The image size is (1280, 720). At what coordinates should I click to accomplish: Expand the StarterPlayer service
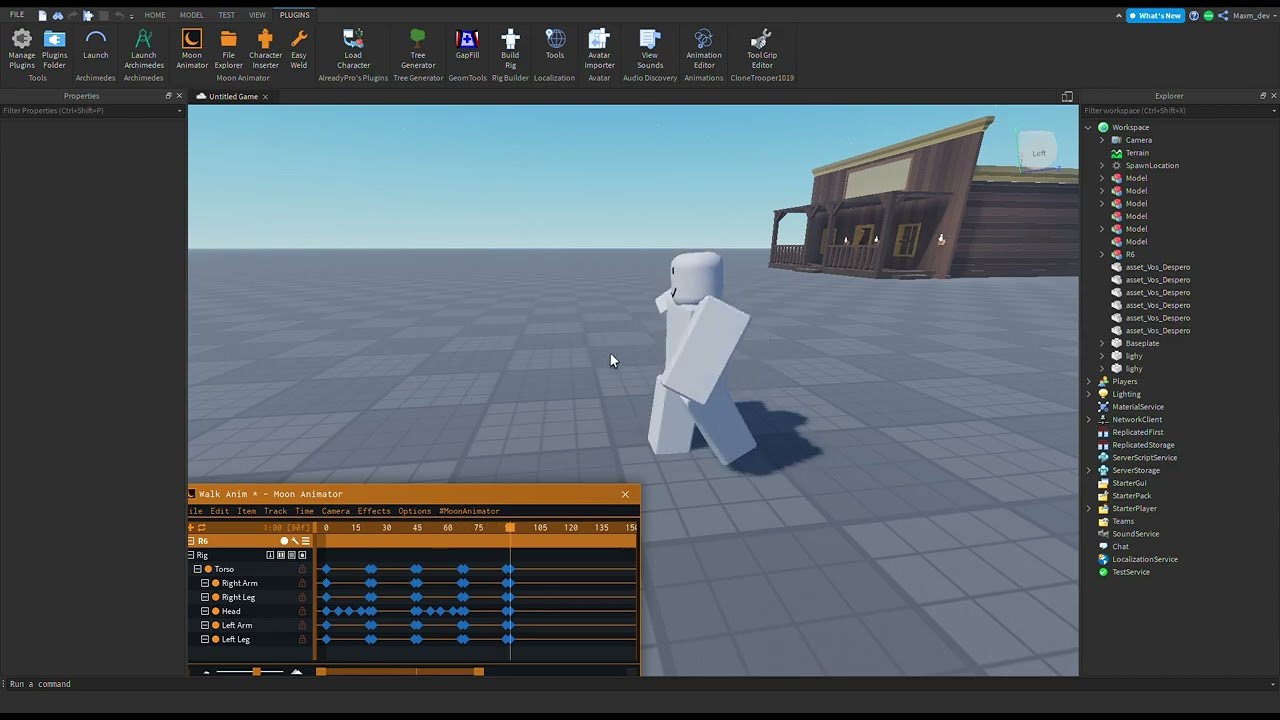point(1089,508)
